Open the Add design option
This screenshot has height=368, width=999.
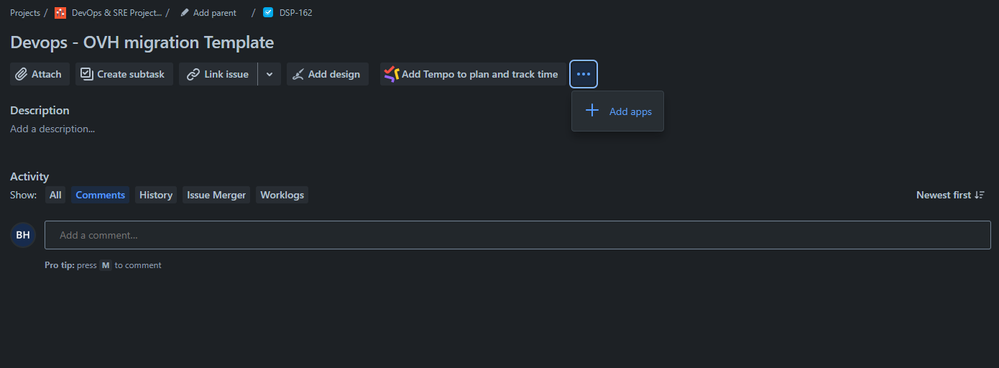[327, 74]
